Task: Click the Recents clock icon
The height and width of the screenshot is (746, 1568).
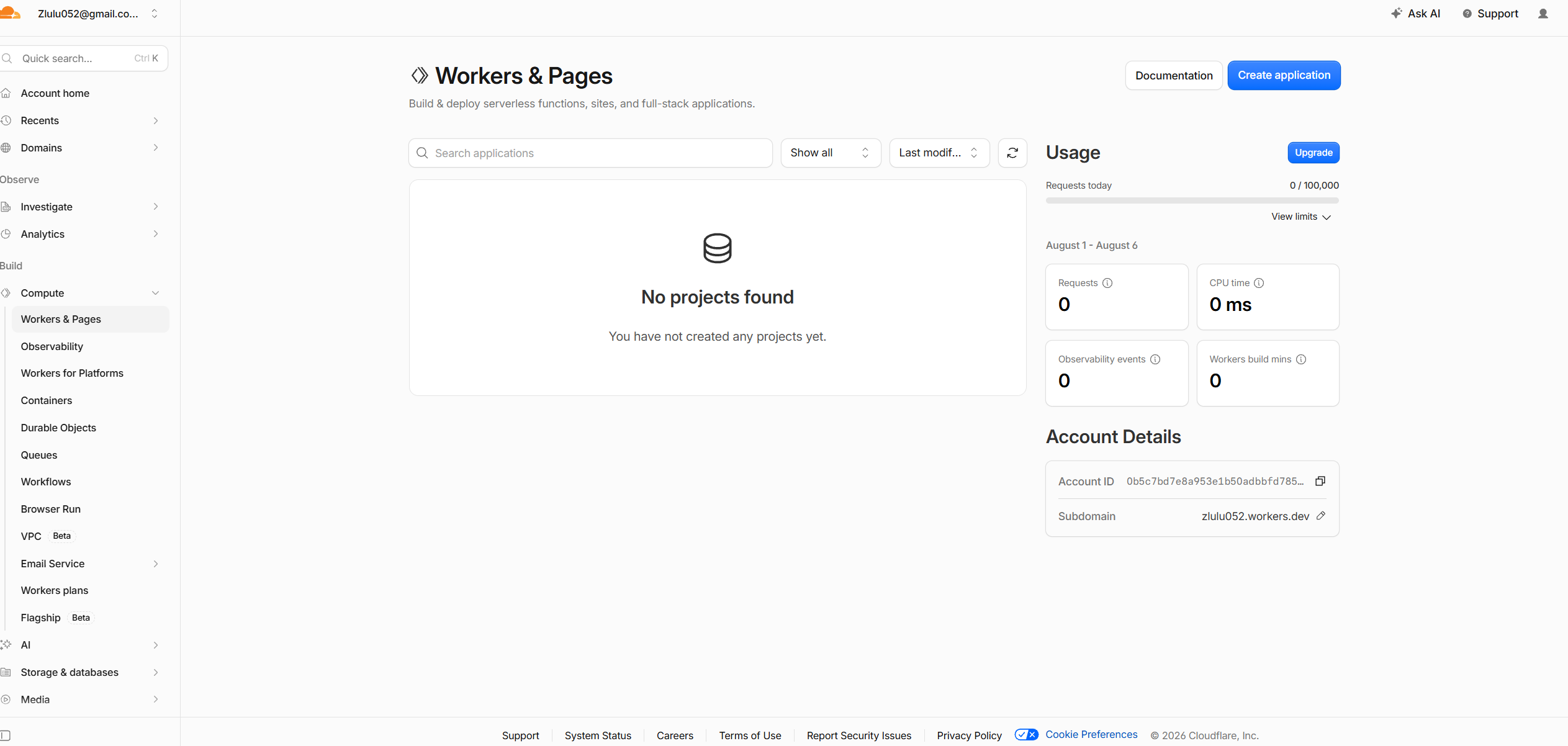Action: pos(6,120)
